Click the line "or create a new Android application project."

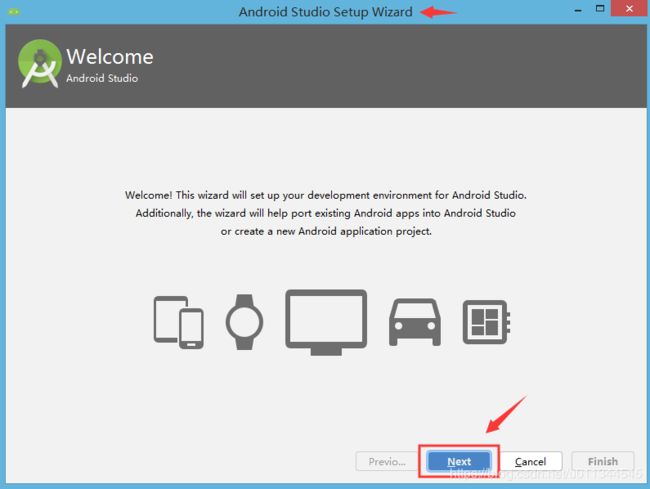(x=326, y=231)
